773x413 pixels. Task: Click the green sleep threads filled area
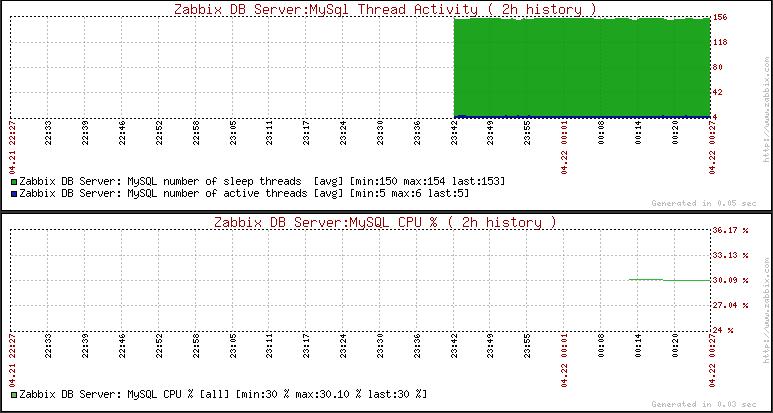click(582, 68)
